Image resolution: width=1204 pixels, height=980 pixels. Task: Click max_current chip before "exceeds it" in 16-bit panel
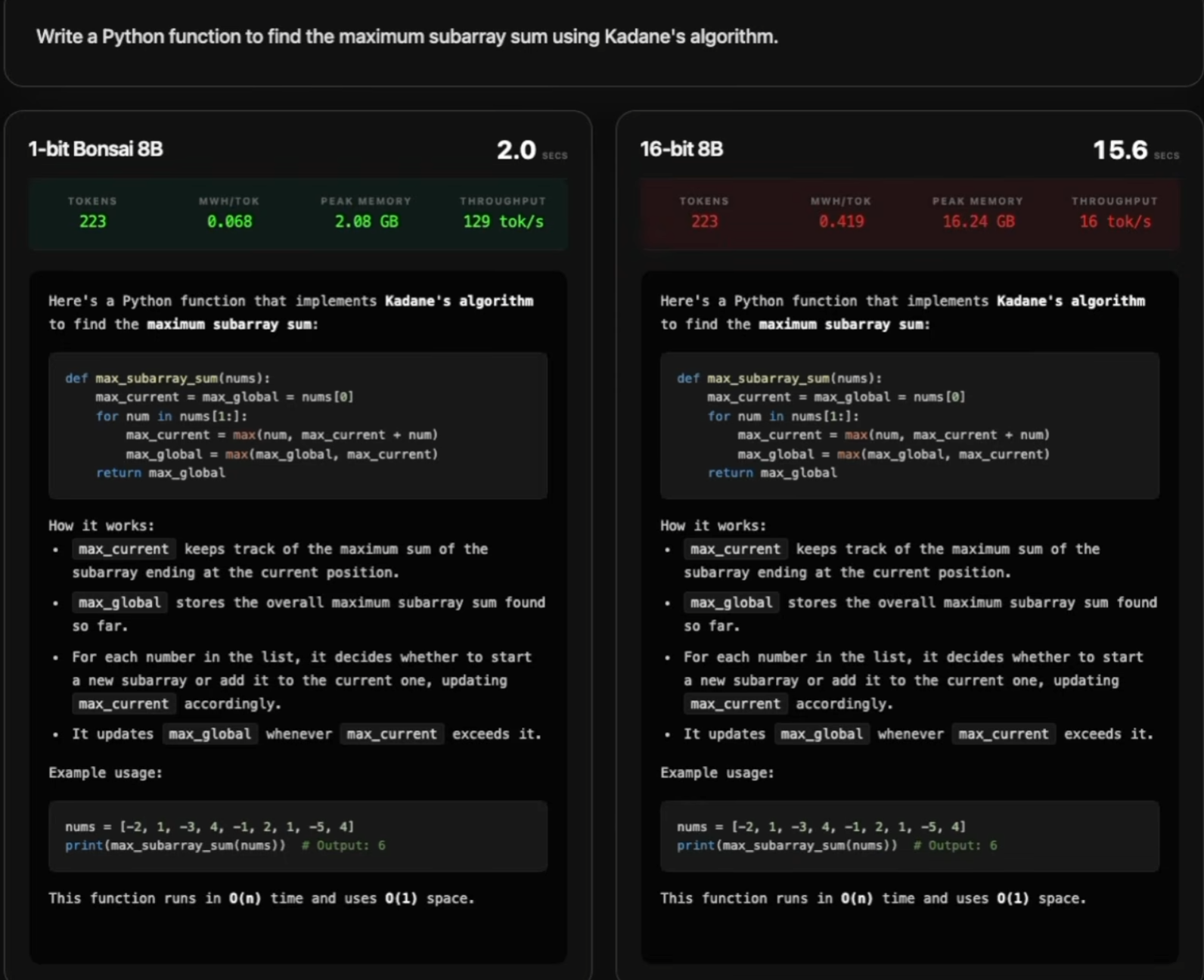(x=1004, y=734)
